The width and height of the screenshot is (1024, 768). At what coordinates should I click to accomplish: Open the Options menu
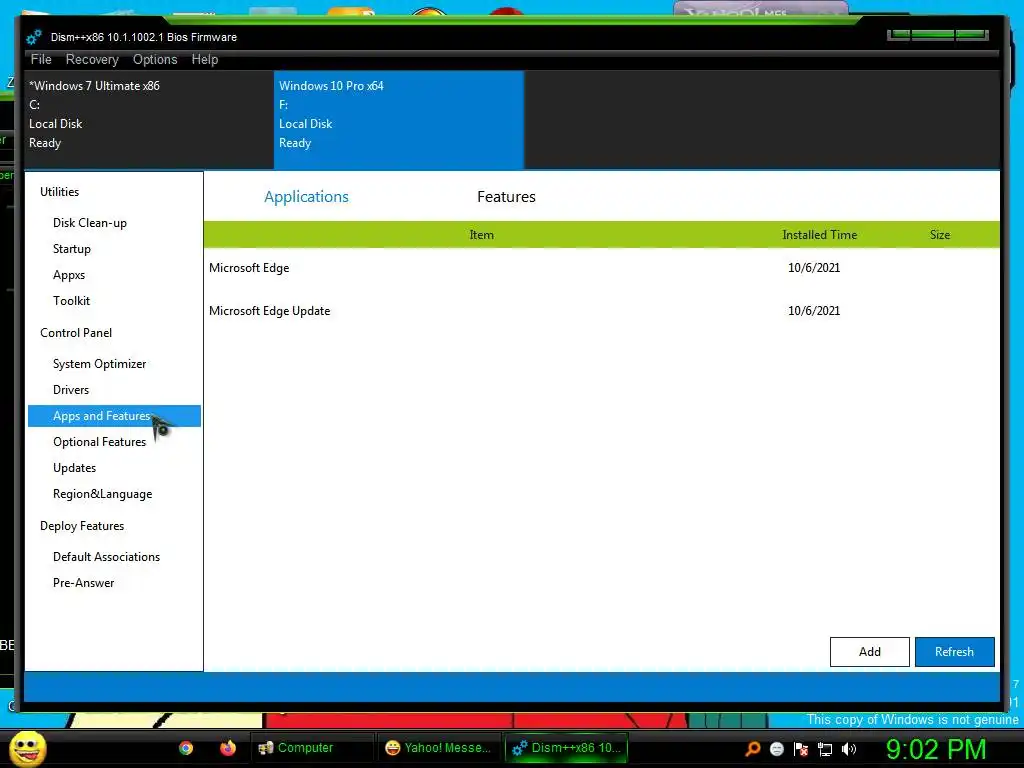[155, 59]
